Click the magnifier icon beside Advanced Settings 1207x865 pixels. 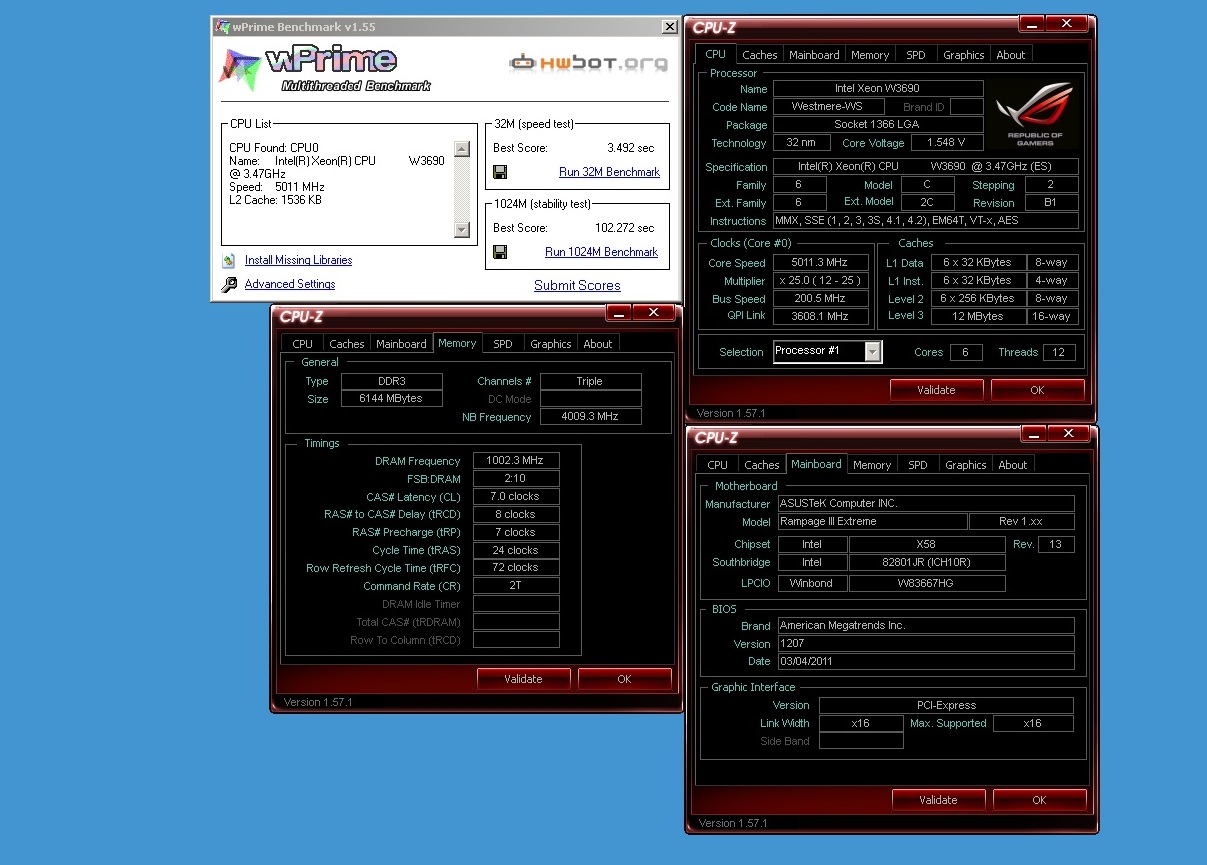229,285
